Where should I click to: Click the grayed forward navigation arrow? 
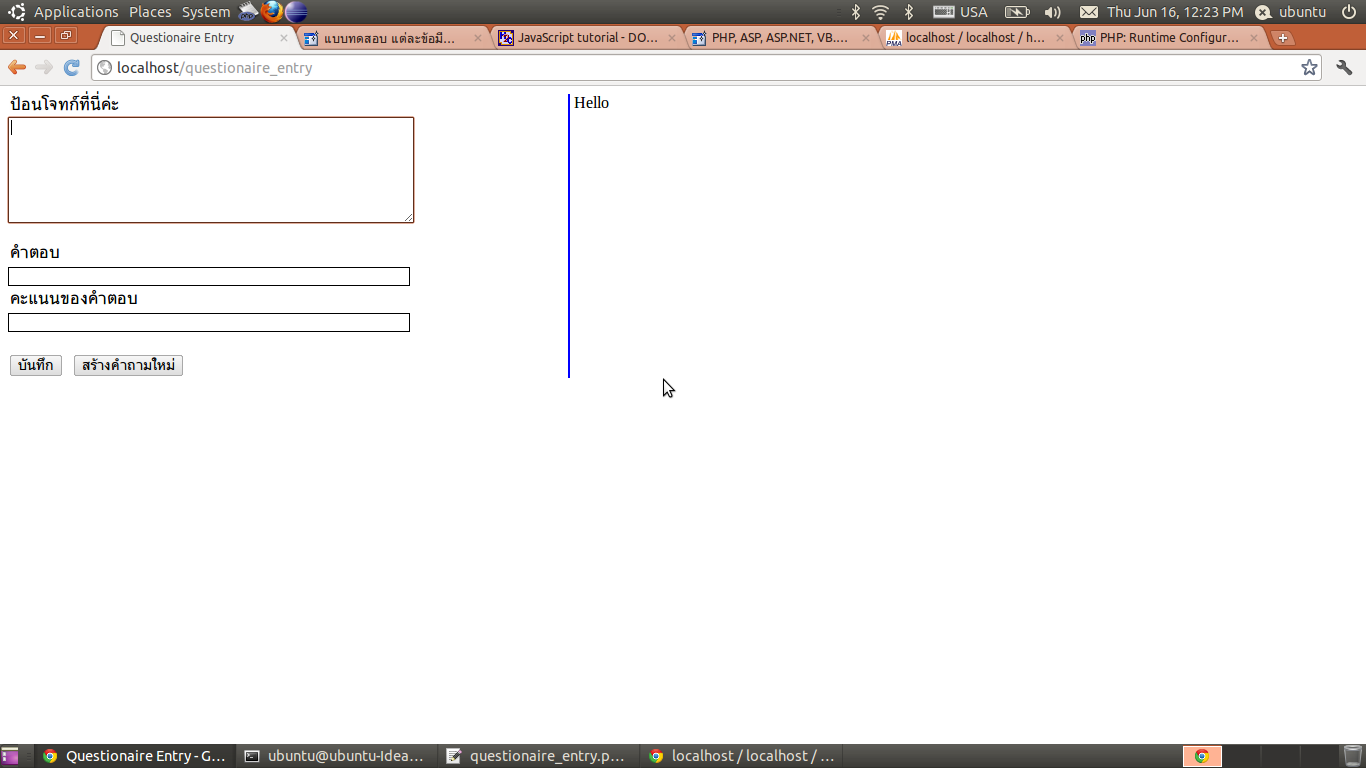click(44, 67)
